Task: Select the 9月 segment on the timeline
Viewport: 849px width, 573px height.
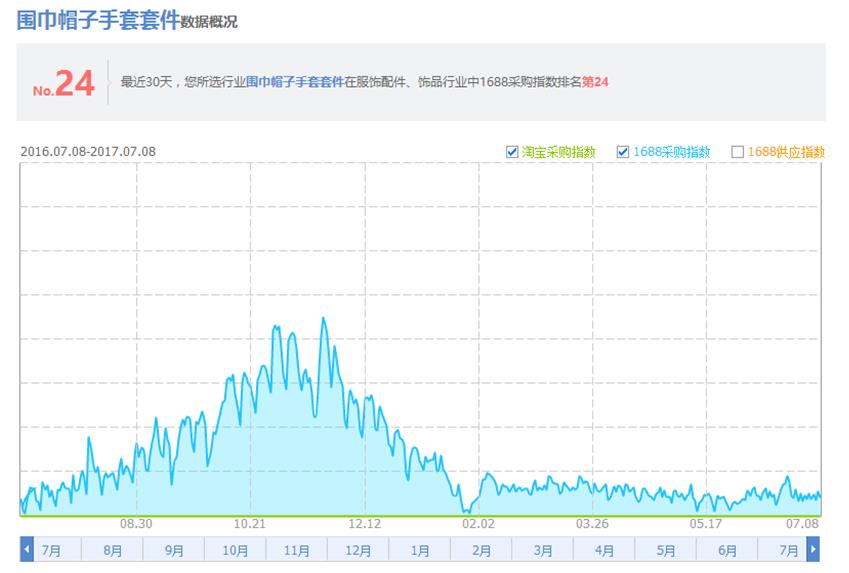Action: point(174,550)
